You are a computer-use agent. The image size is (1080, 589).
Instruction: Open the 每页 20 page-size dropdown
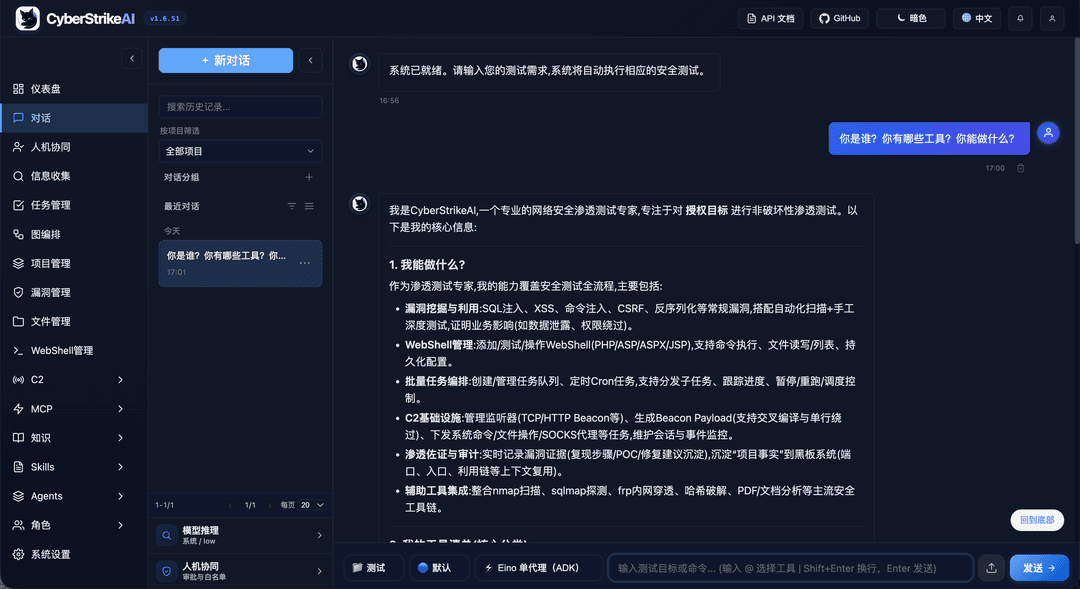[x=312, y=505]
